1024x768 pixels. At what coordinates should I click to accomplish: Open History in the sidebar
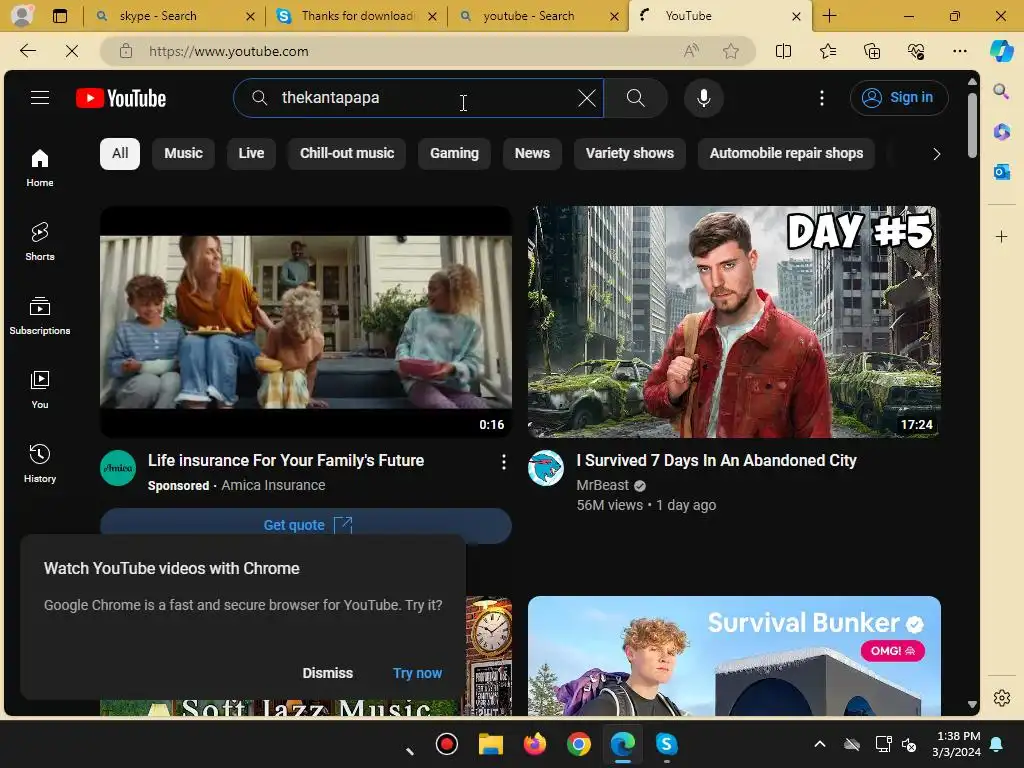[x=40, y=464]
